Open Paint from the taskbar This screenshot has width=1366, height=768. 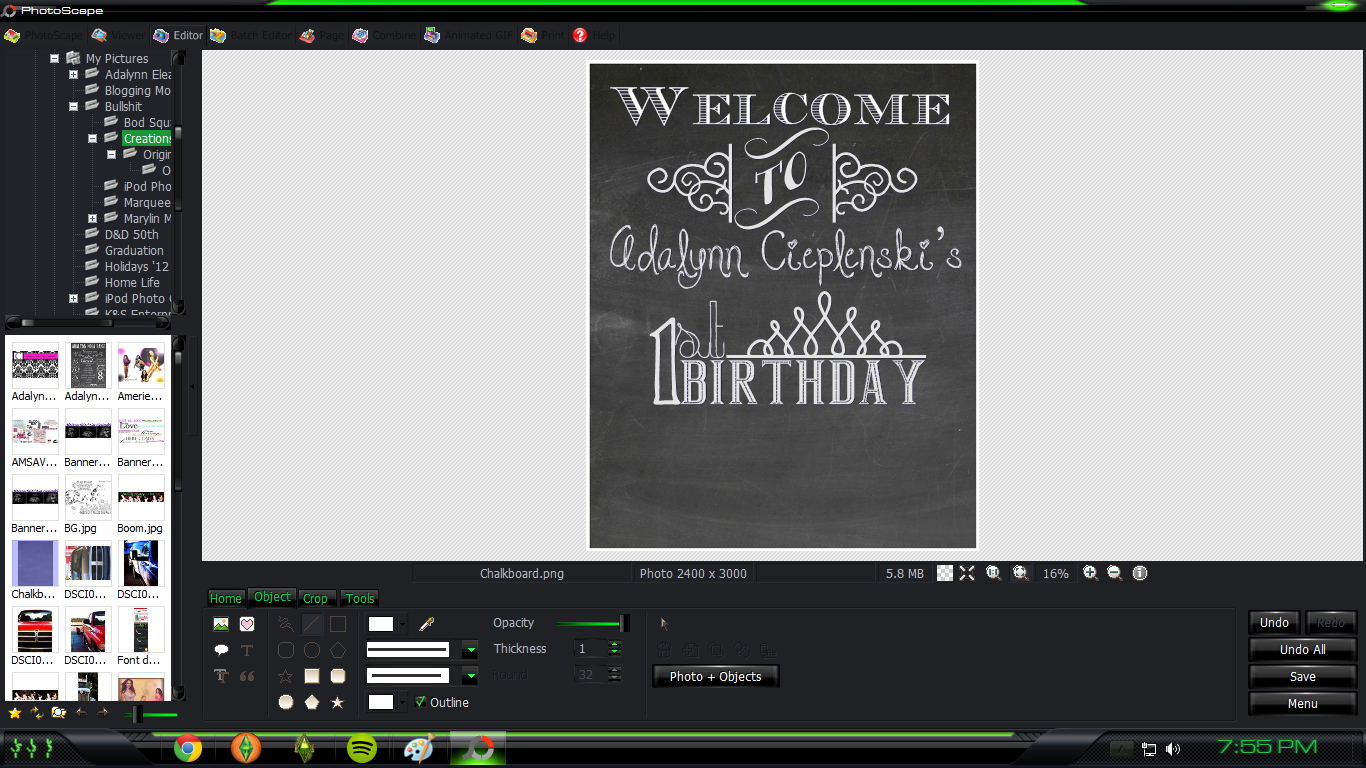tap(419, 748)
